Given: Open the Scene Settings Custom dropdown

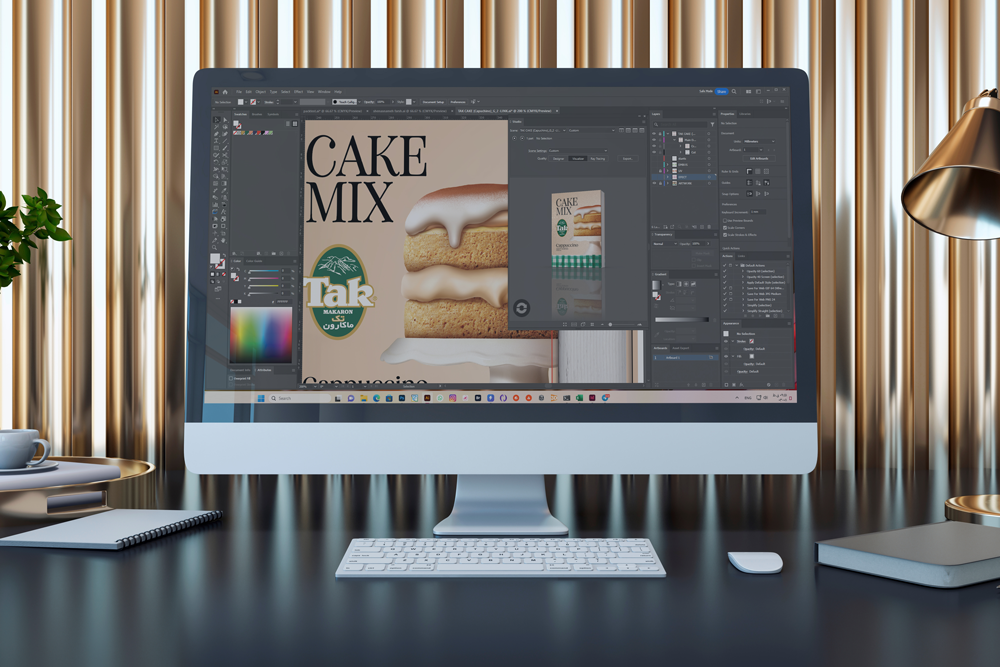Looking at the screenshot, I should (575, 150).
